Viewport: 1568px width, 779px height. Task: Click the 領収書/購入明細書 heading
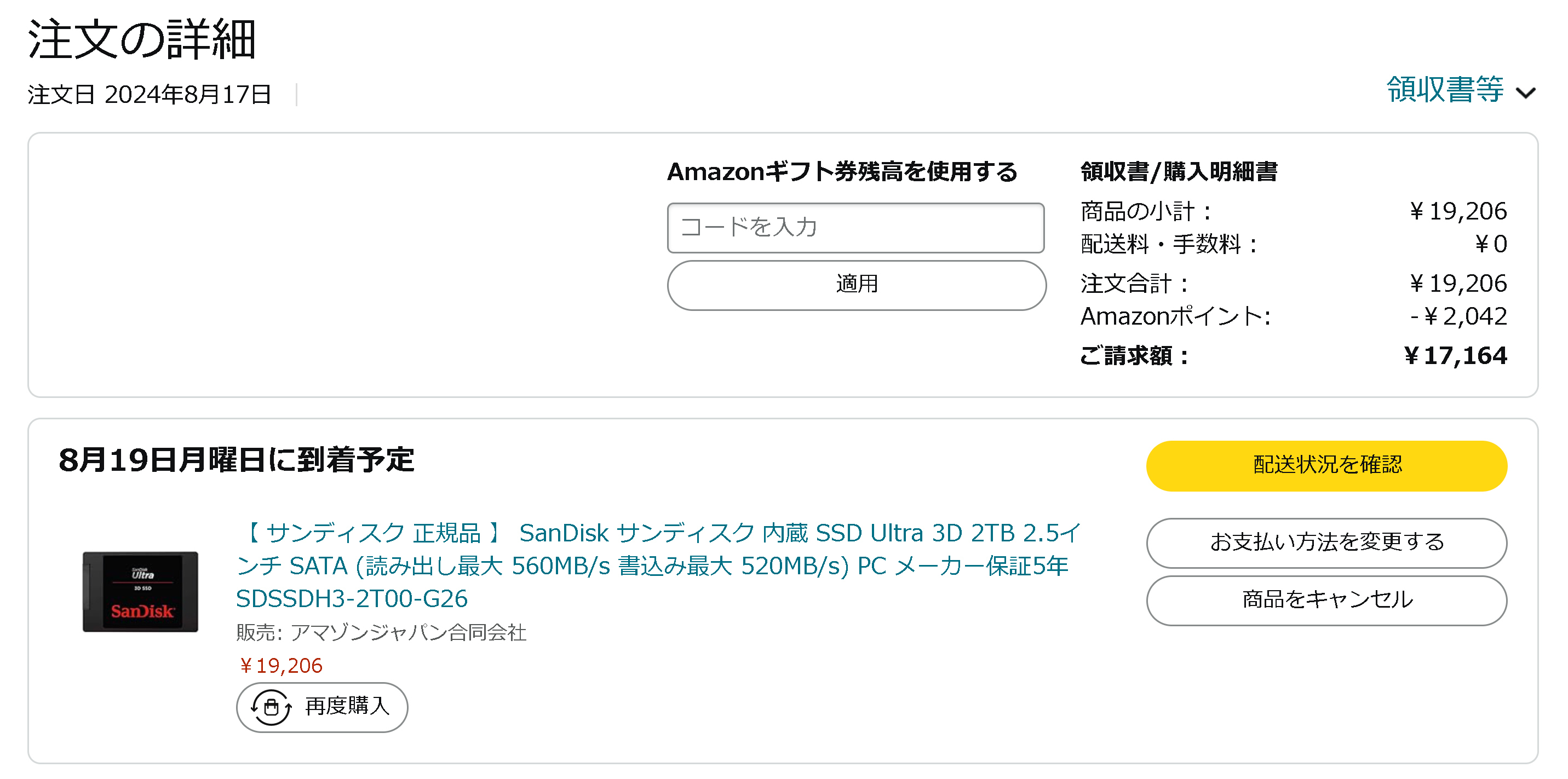point(1179,172)
